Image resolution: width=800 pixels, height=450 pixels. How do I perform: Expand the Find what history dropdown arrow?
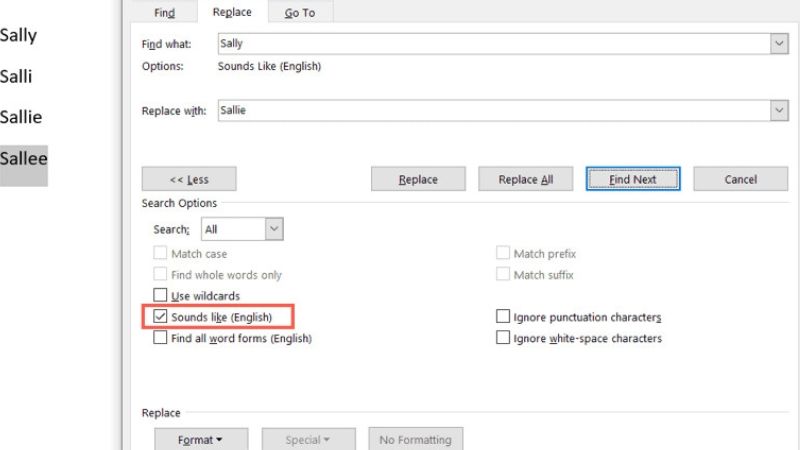pyautogui.click(x=779, y=43)
